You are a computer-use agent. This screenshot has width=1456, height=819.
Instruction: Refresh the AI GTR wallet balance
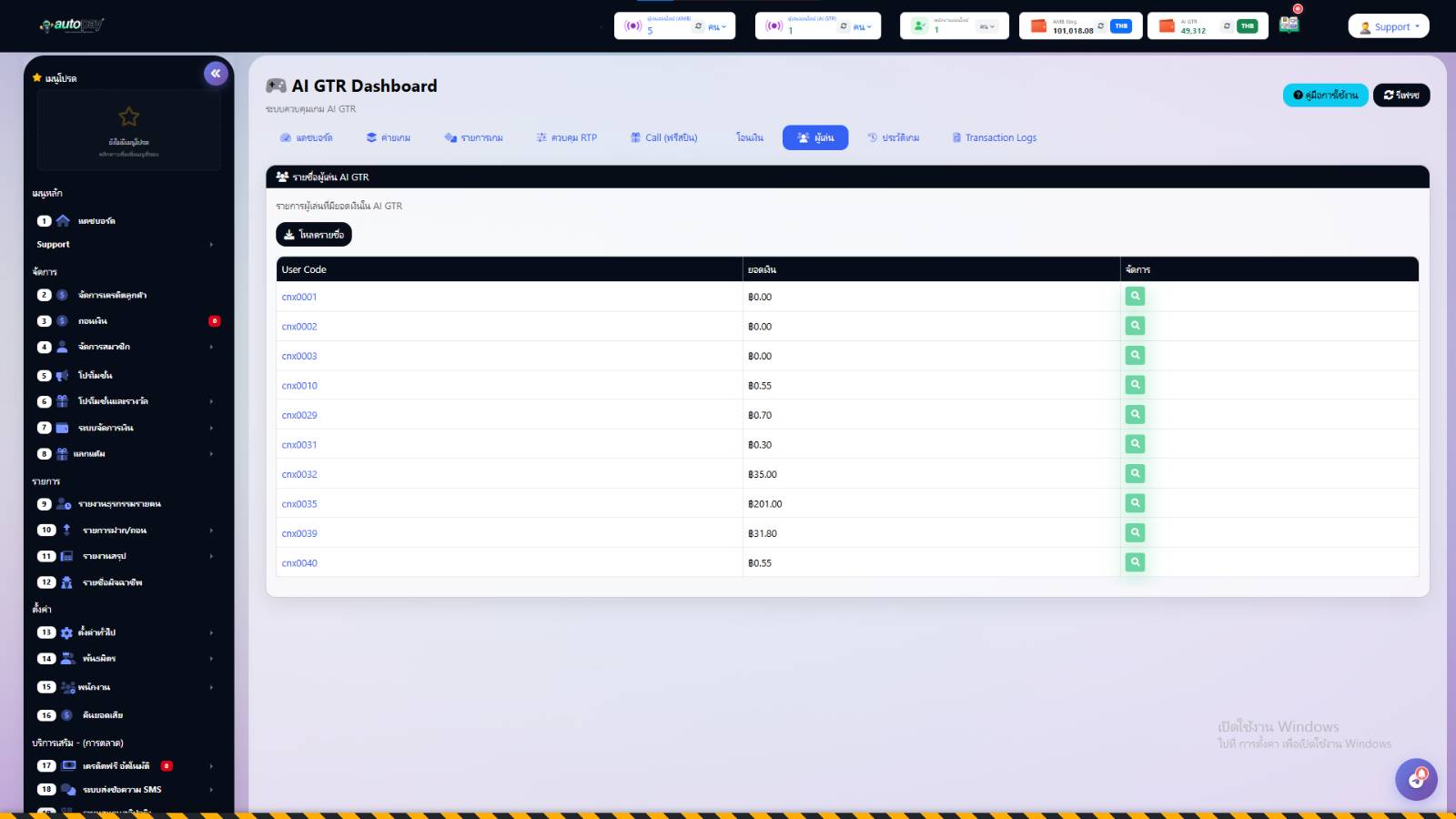[1227, 26]
